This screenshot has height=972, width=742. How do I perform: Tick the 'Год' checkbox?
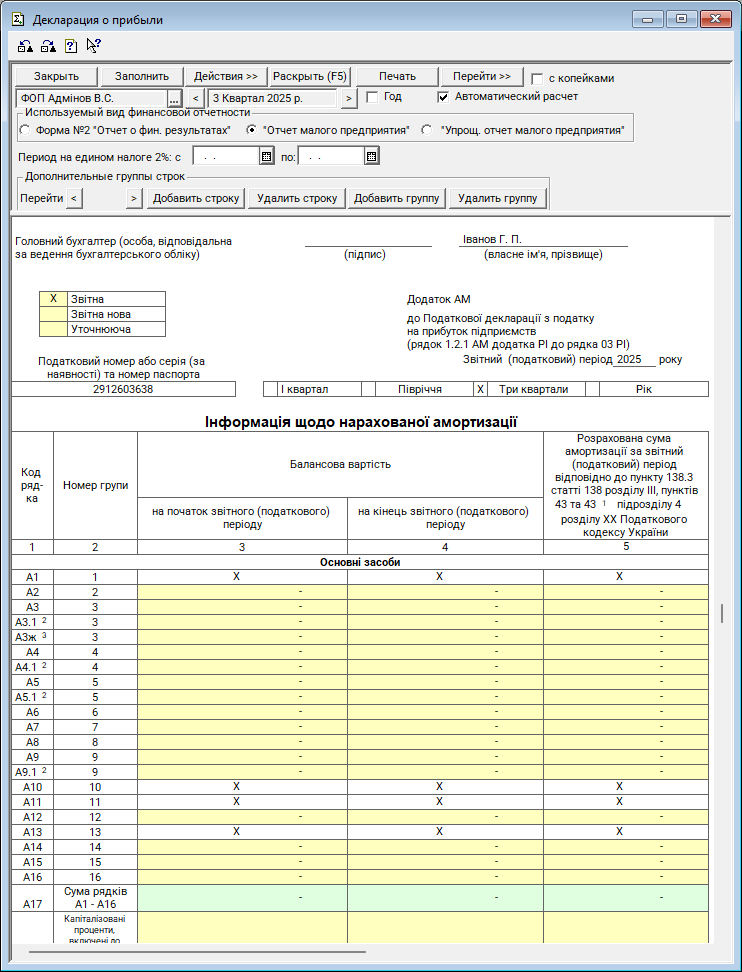[372, 97]
